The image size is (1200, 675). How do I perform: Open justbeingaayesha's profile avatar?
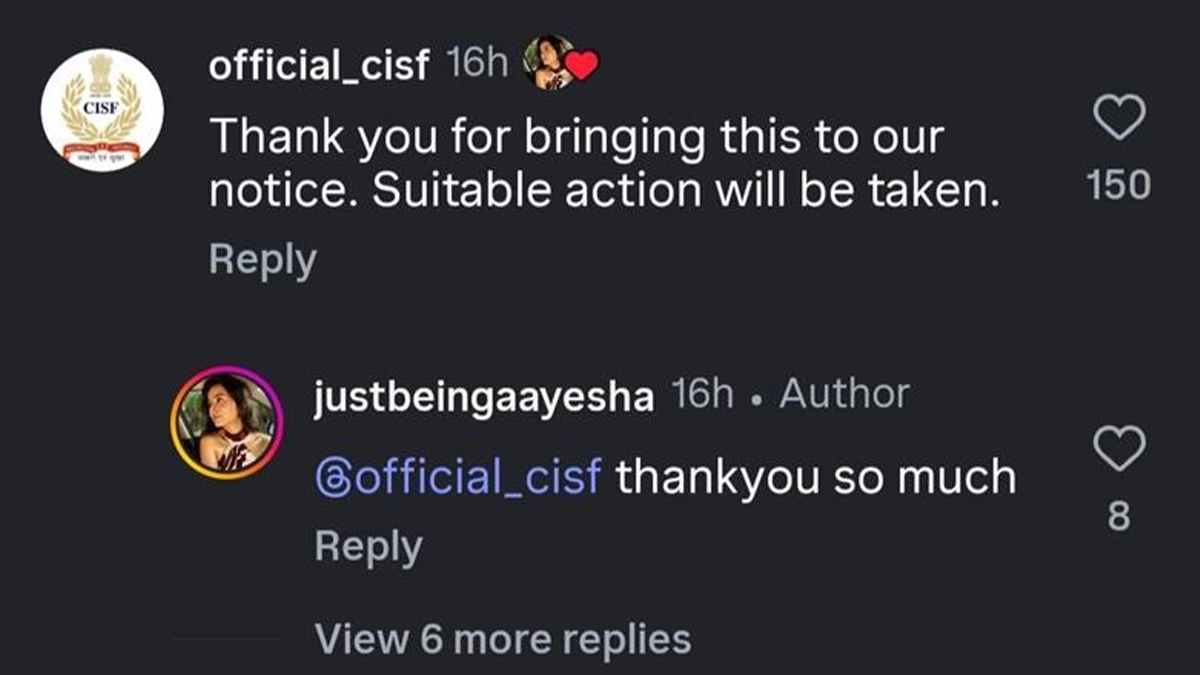pos(227,422)
